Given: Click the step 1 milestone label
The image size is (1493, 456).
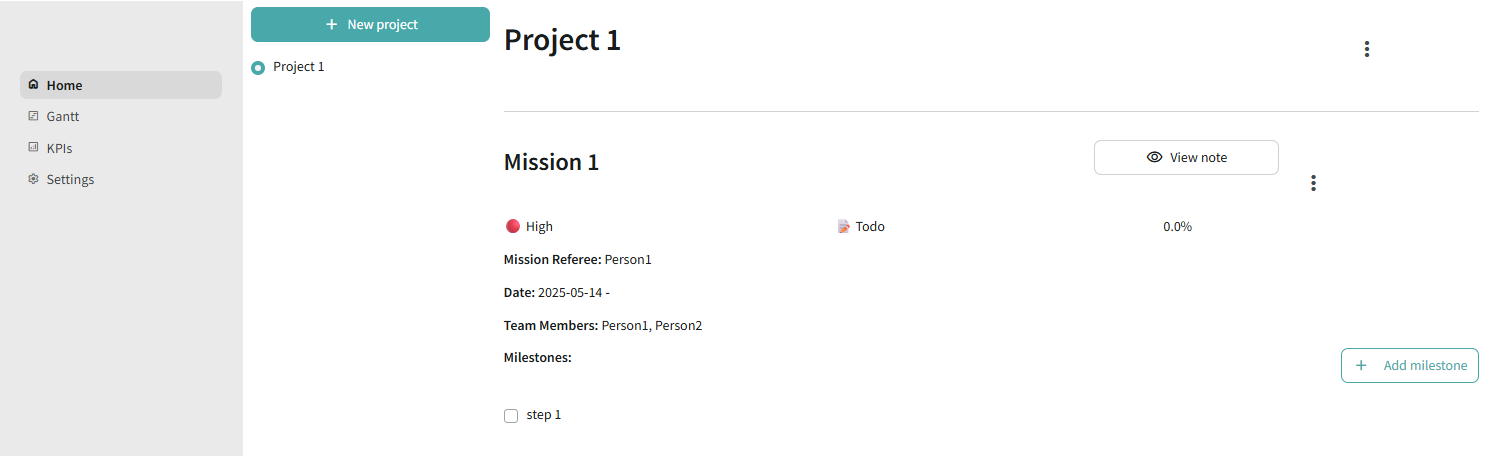Looking at the screenshot, I should [544, 414].
